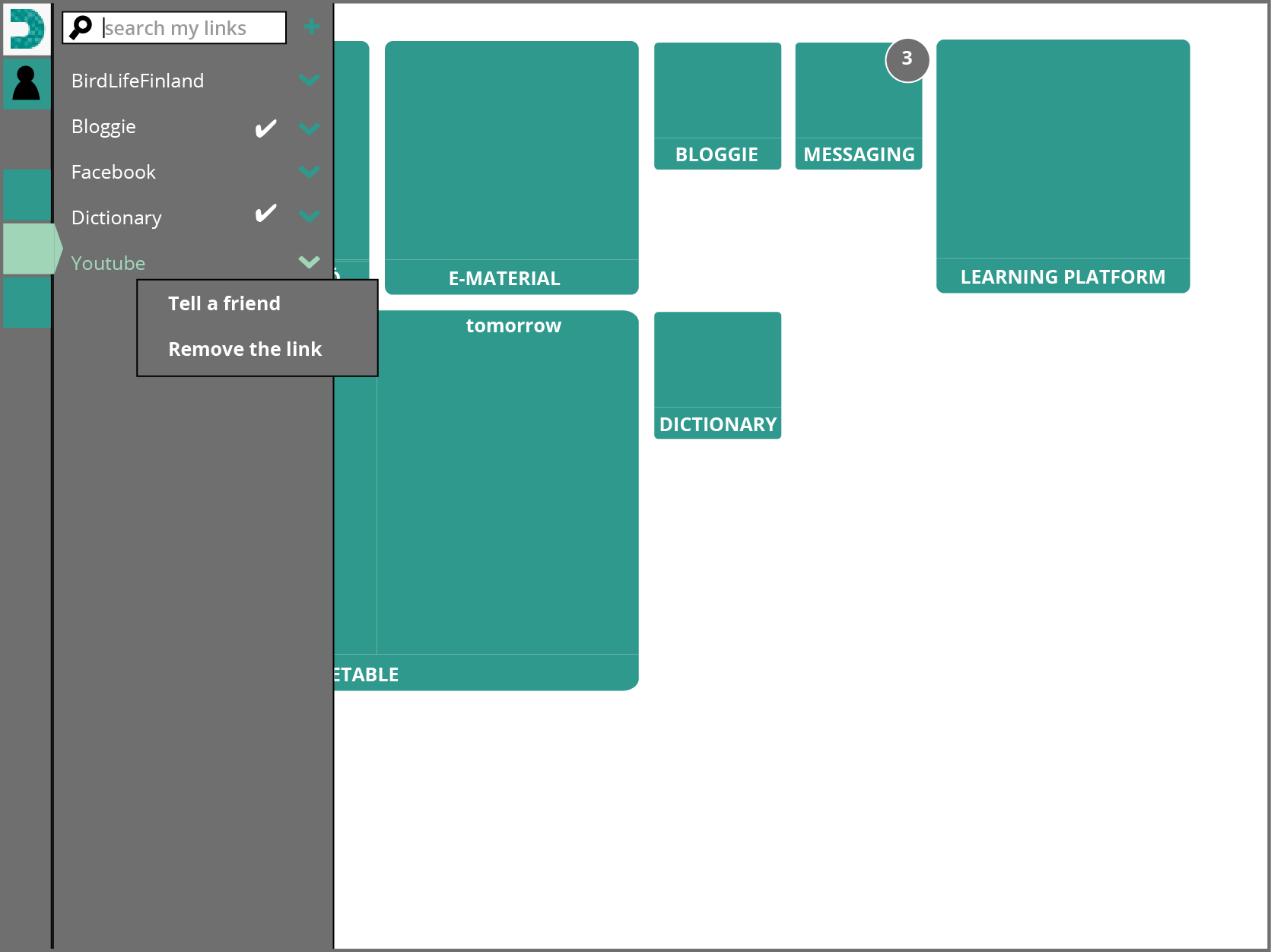Open the Dictionary link in list
The image size is (1271, 952).
(x=116, y=218)
